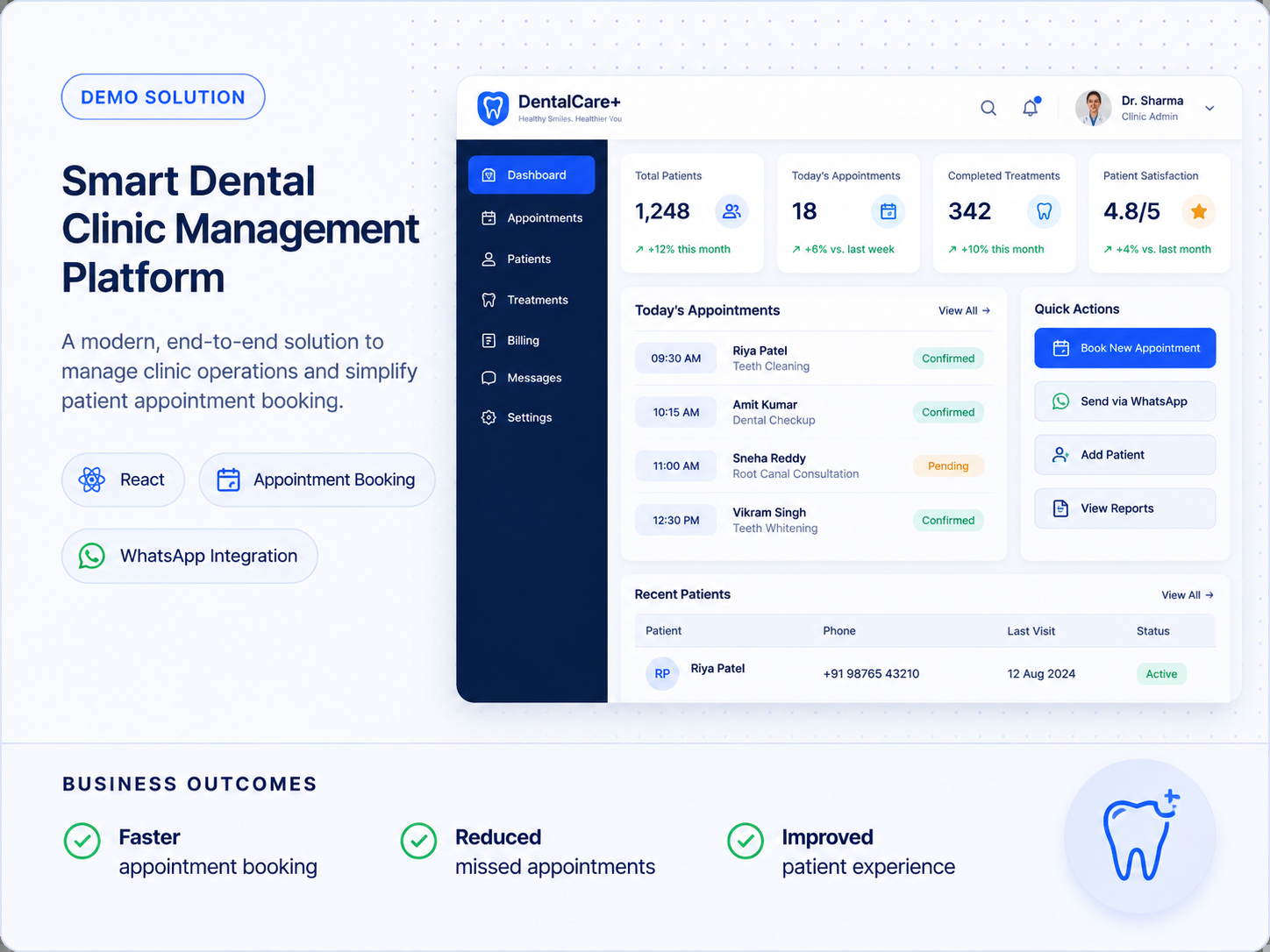
Task: Click the +6% vs. last week trend
Action: tap(843, 250)
